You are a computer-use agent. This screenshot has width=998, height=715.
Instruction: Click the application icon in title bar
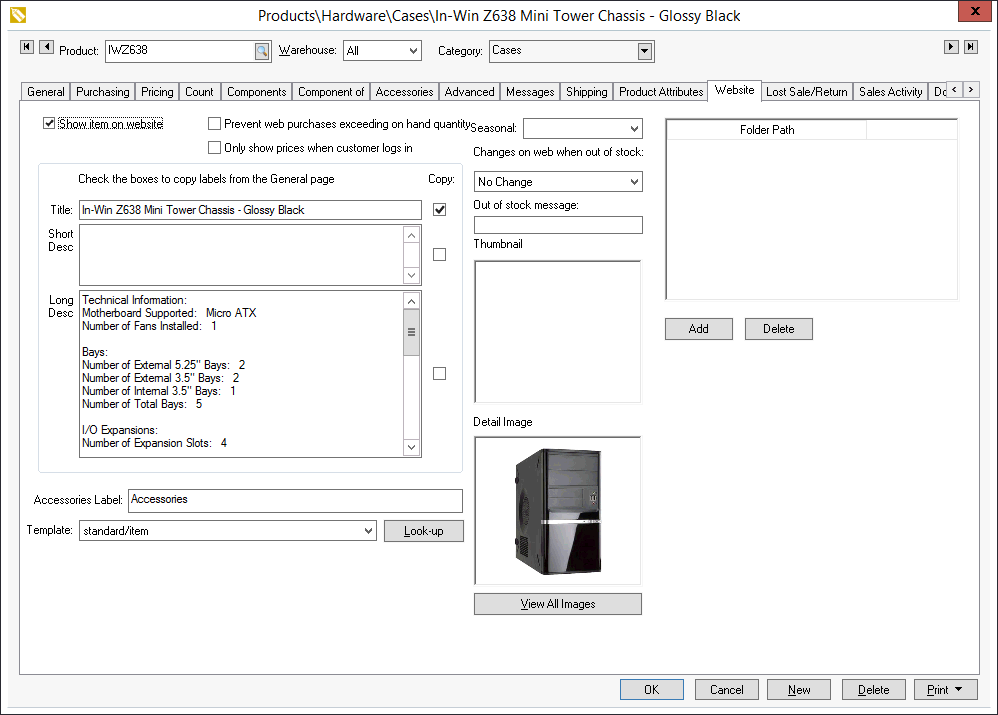coord(17,15)
